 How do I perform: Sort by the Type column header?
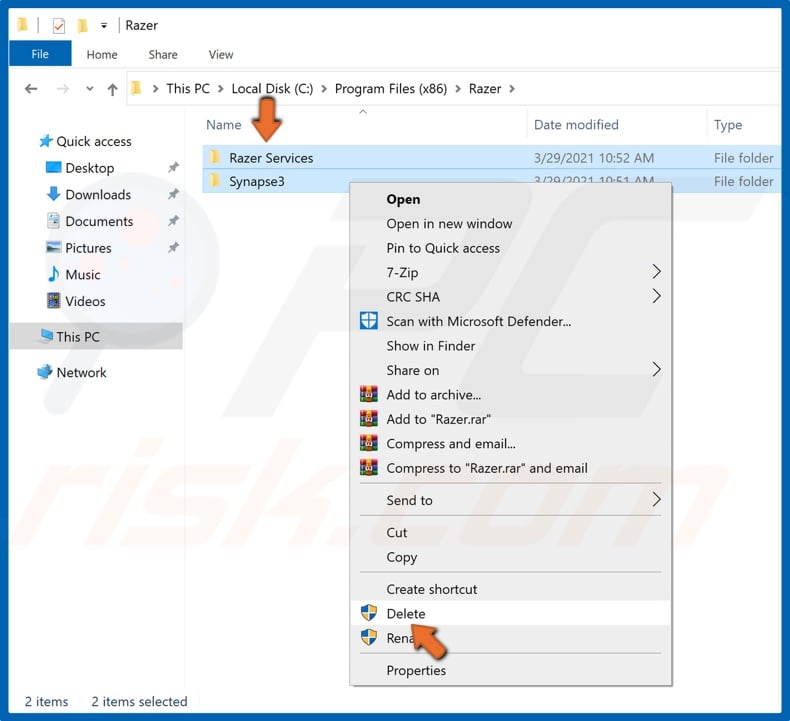[728, 124]
